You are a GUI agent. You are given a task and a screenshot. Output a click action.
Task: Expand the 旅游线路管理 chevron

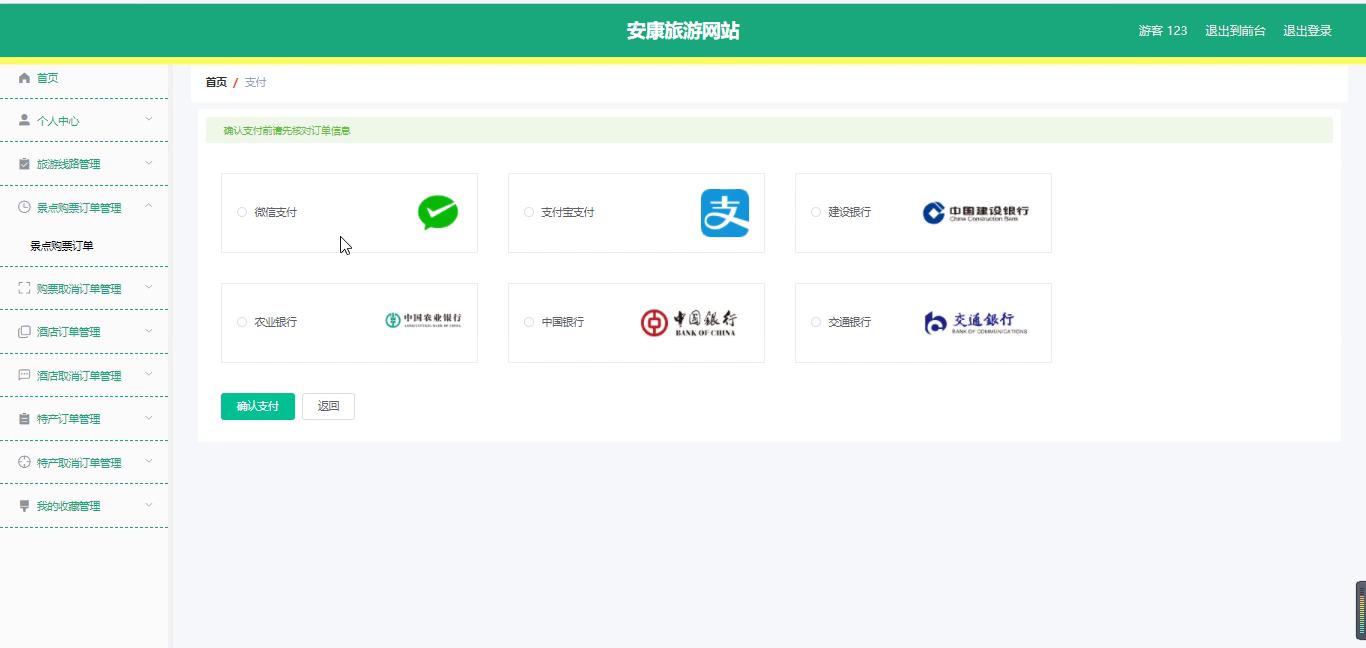point(149,163)
